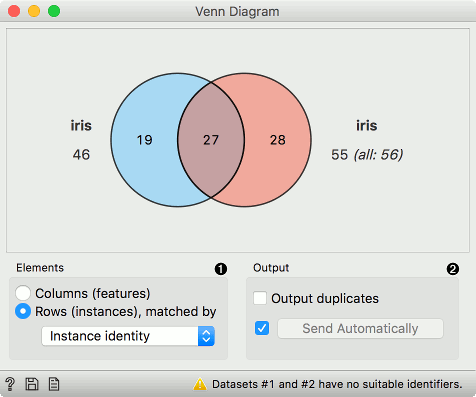Click the blue dropdown stepper arrows

pyautogui.click(x=206, y=336)
